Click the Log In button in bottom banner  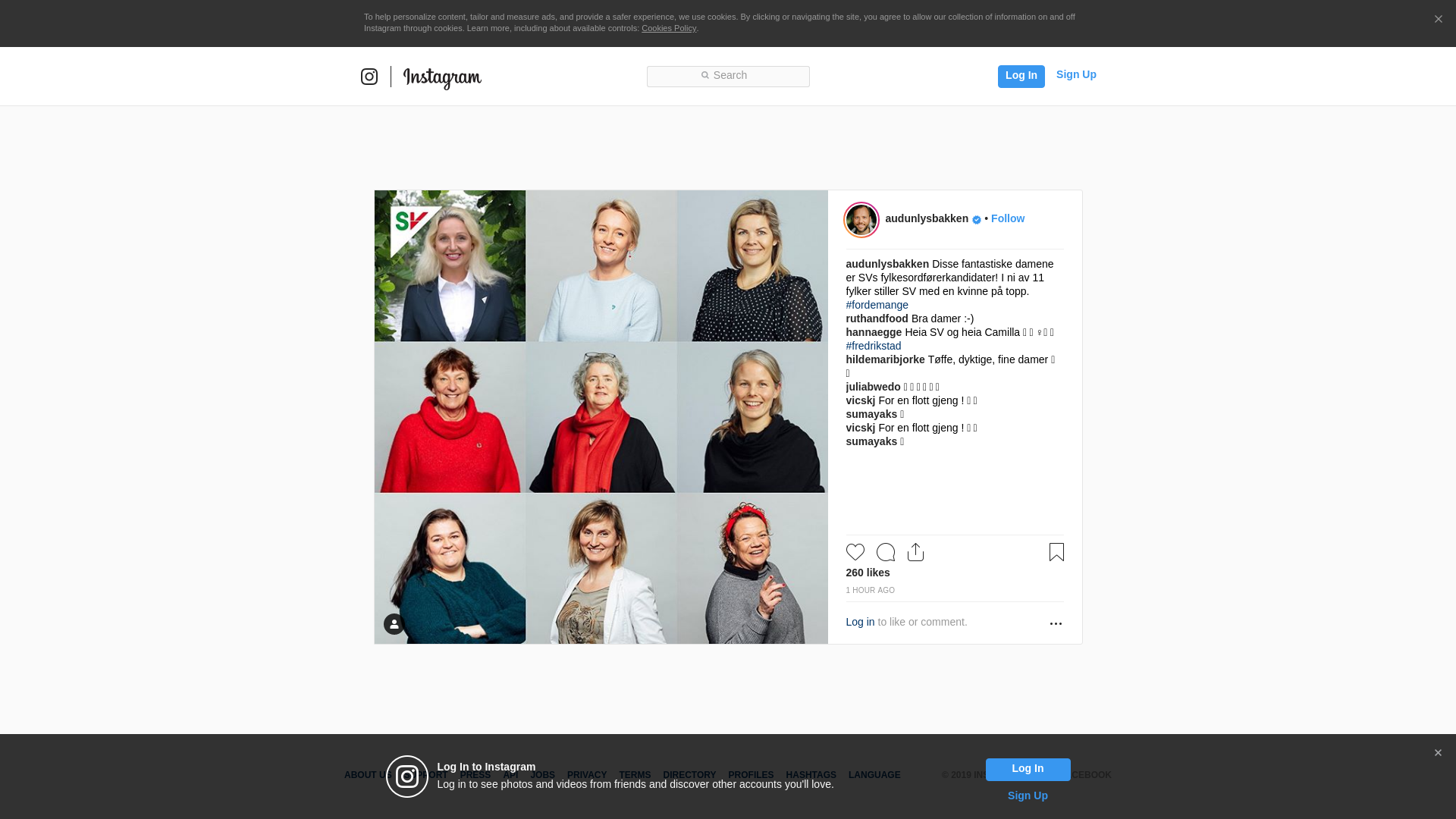pyautogui.click(x=1028, y=770)
